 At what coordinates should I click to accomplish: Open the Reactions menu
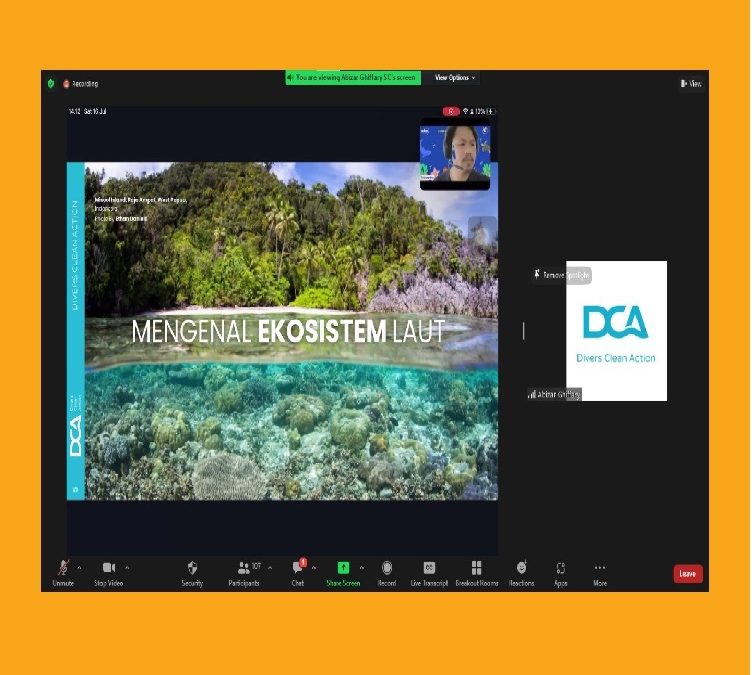coord(521,573)
